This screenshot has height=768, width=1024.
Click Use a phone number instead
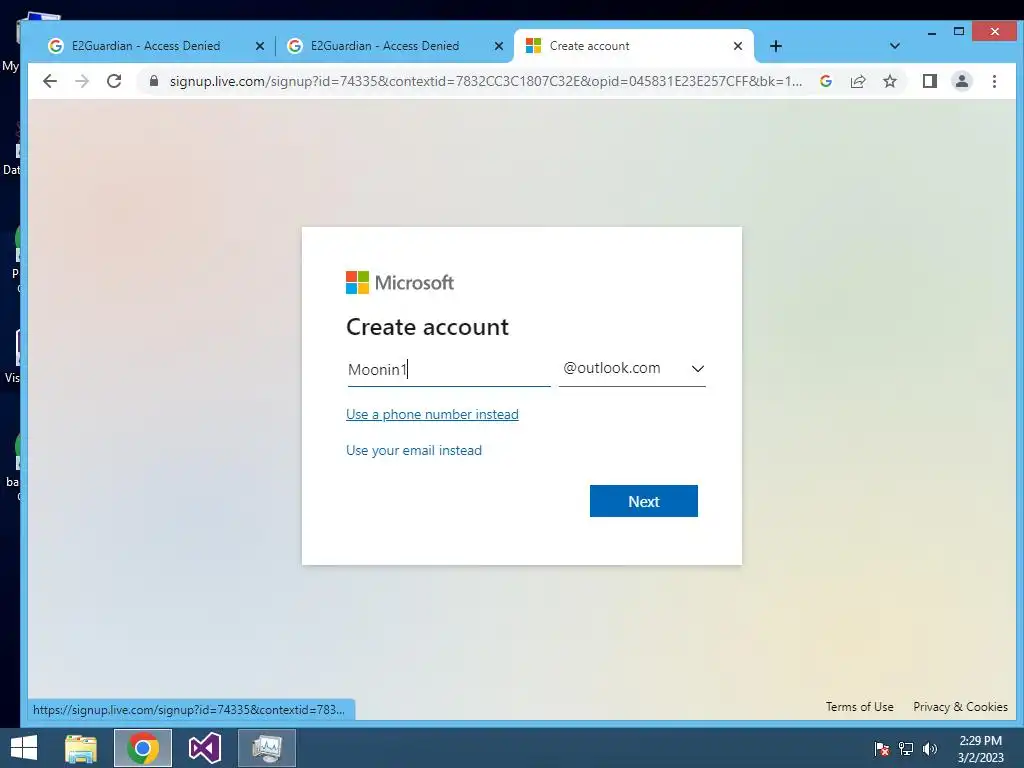point(432,414)
